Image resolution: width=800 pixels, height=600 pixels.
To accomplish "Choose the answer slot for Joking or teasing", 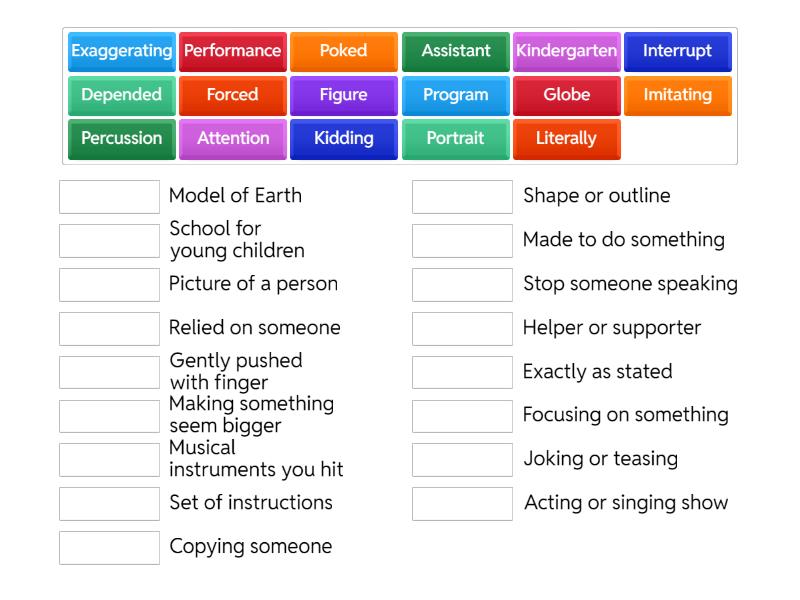I will (462, 460).
